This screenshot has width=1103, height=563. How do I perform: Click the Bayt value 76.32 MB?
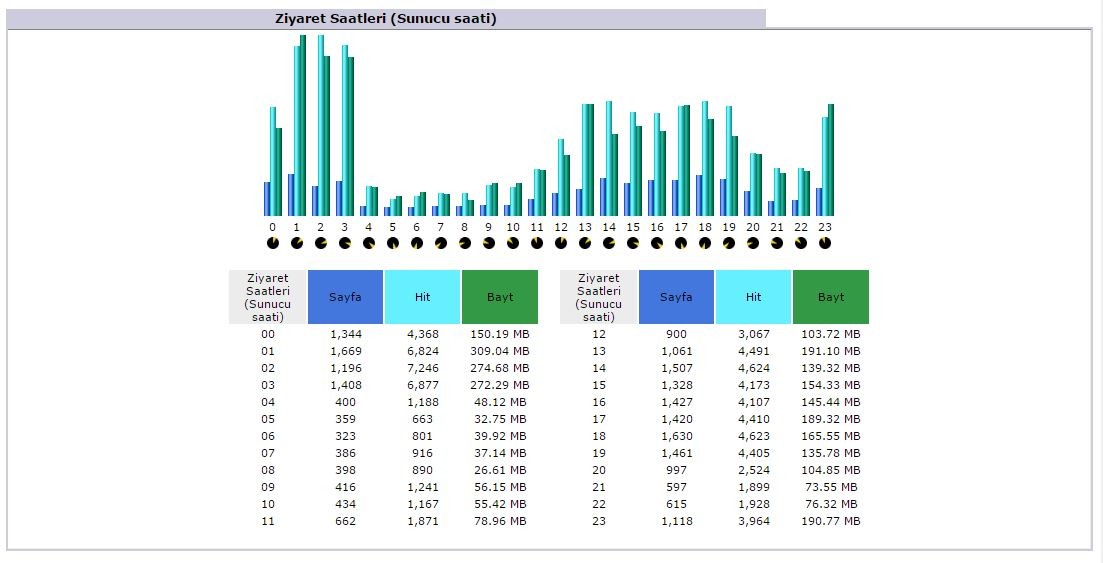(x=831, y=504)
